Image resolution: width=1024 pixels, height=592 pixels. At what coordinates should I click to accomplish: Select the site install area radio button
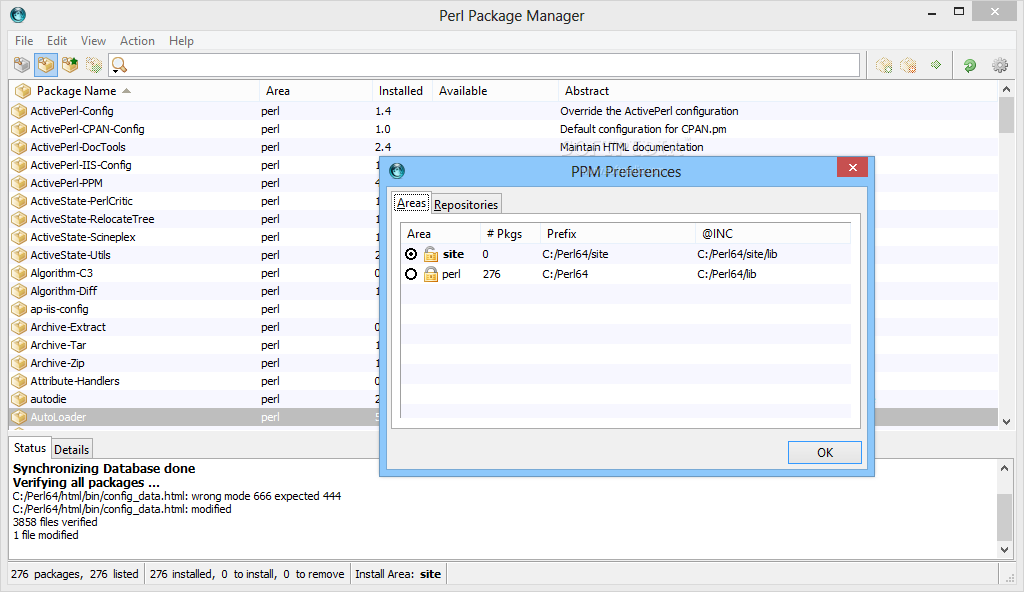click(411, 254)
